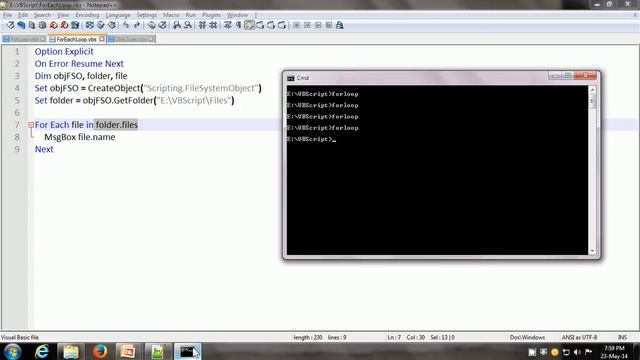Click Run Macro Multiple Times icon
Screen dimensions: 640x360
click(329, 25)
